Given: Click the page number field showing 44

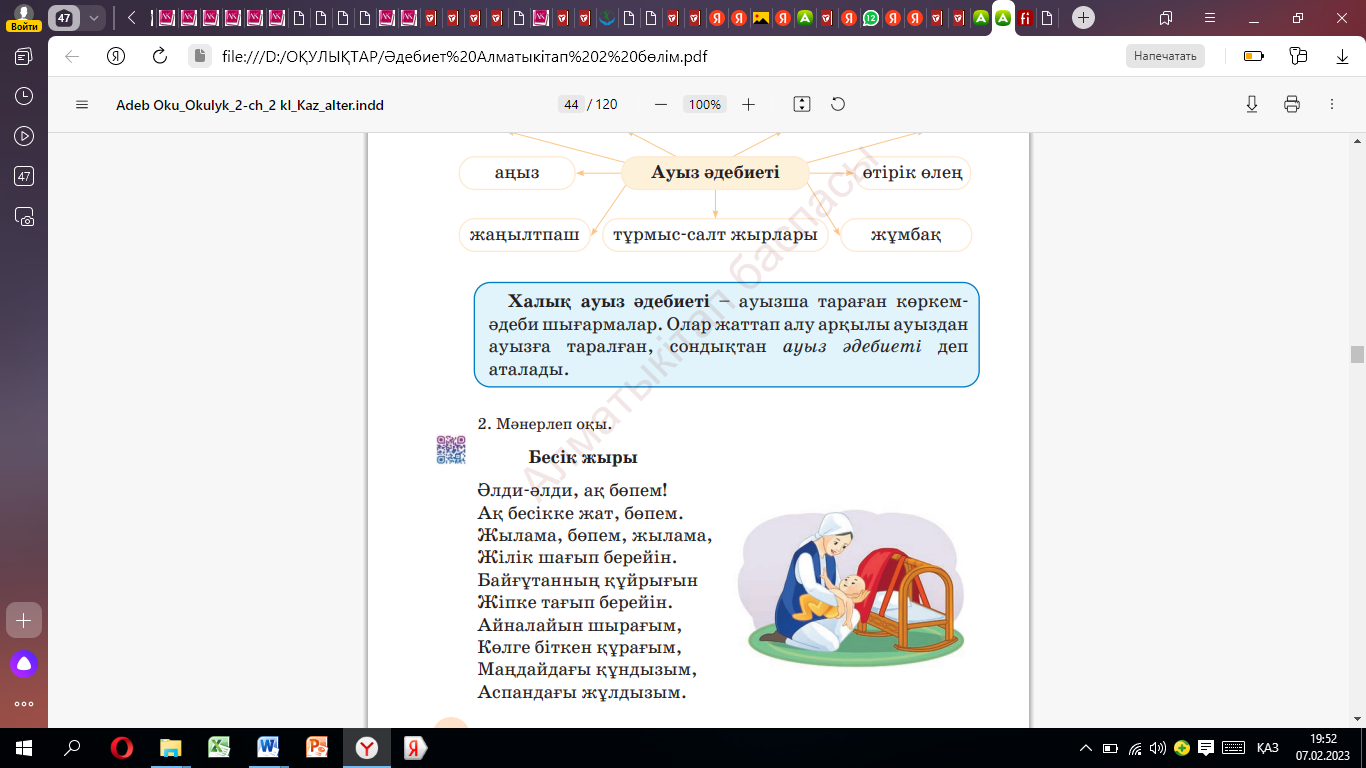Looking at the screenshot, I should click(x=571, y=105).
